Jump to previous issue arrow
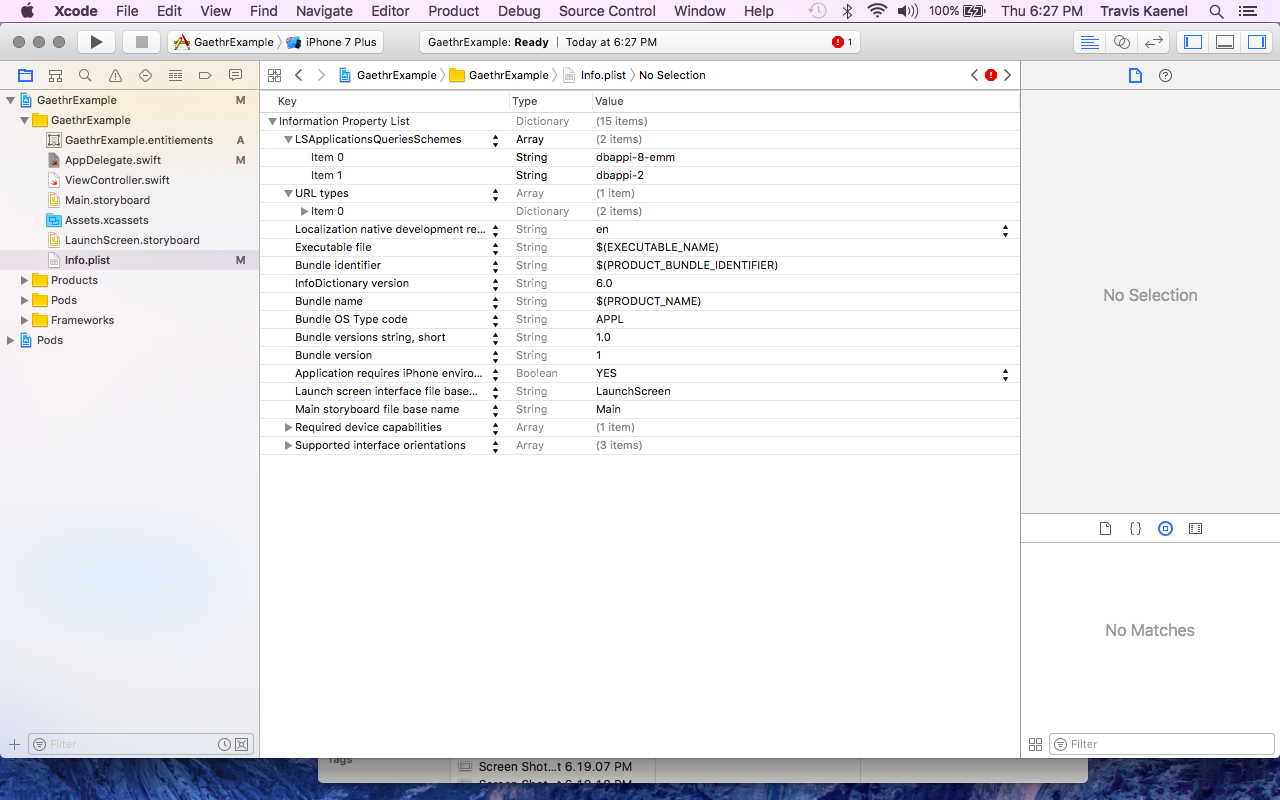Viewport: 1280px width, 800px height. [x=974, y=75]
